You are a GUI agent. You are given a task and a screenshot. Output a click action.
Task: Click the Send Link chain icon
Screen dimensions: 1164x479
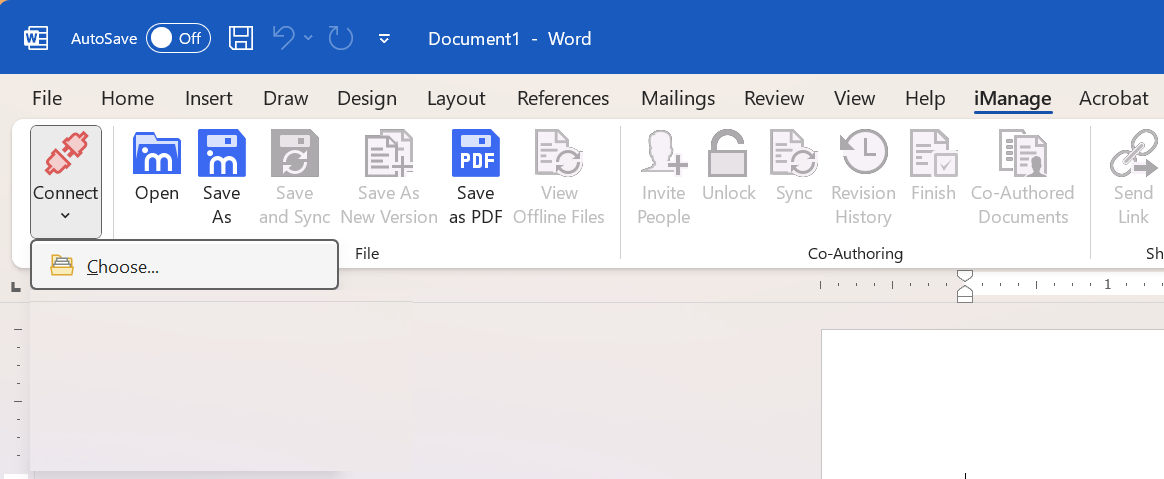point(1133,154)
